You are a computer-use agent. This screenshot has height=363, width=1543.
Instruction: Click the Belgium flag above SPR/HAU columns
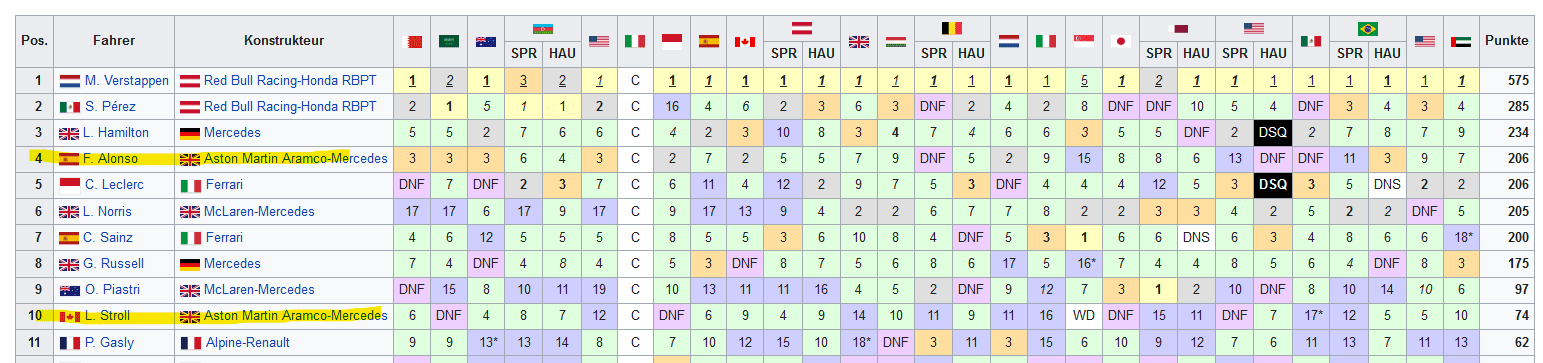(x=952, y=29)
